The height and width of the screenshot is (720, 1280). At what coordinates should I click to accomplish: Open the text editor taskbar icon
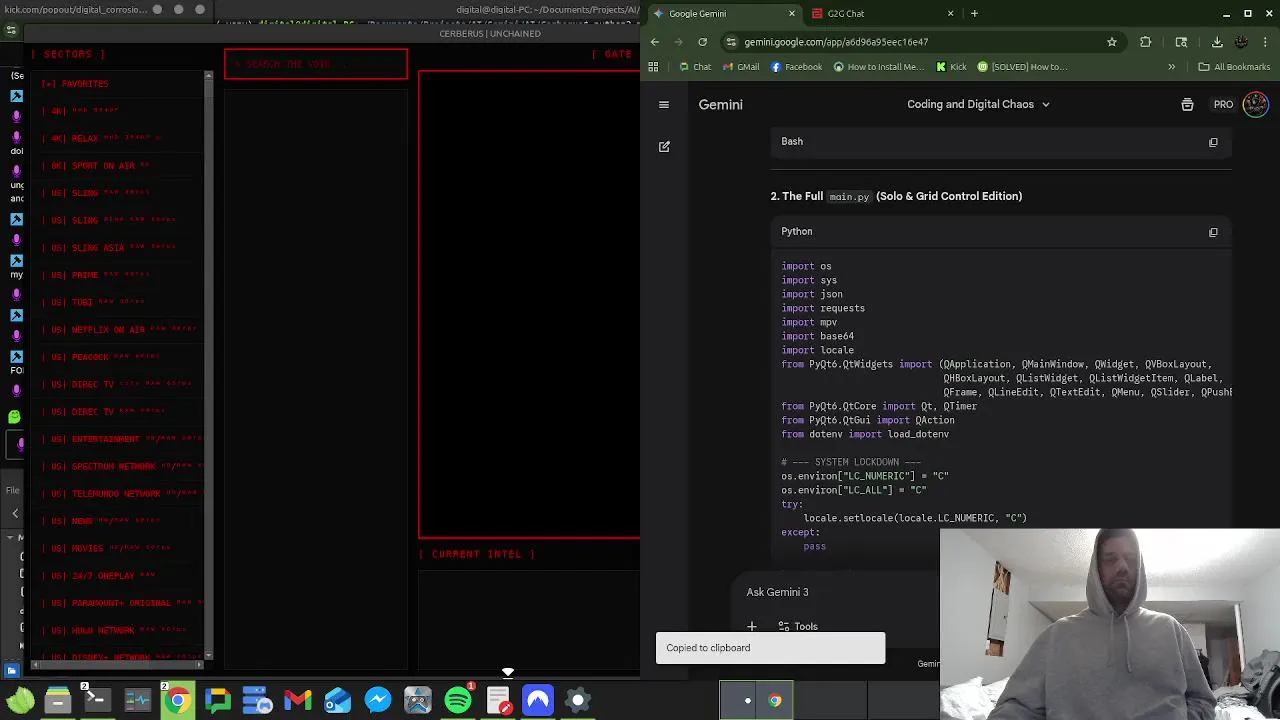(x=498, y=700)
